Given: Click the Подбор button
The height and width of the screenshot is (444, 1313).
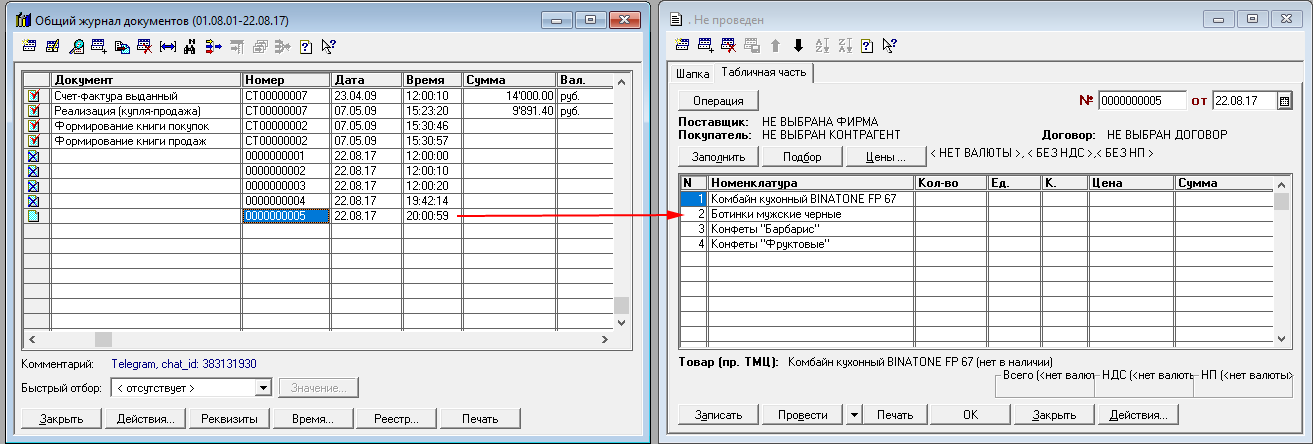Looking at the screenshot, I should (x=802, y=157).
